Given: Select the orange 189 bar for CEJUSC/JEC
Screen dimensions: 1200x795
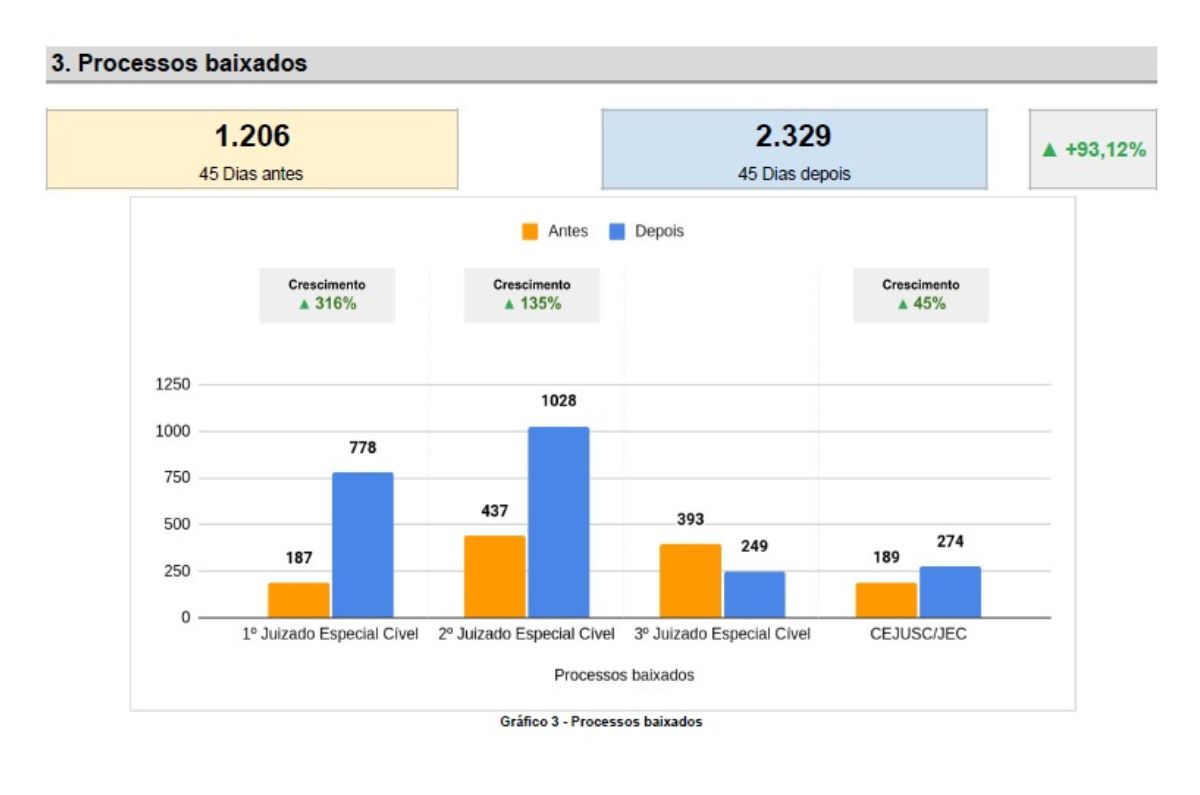Looking at the screenshot, I should tap(886, 600).
